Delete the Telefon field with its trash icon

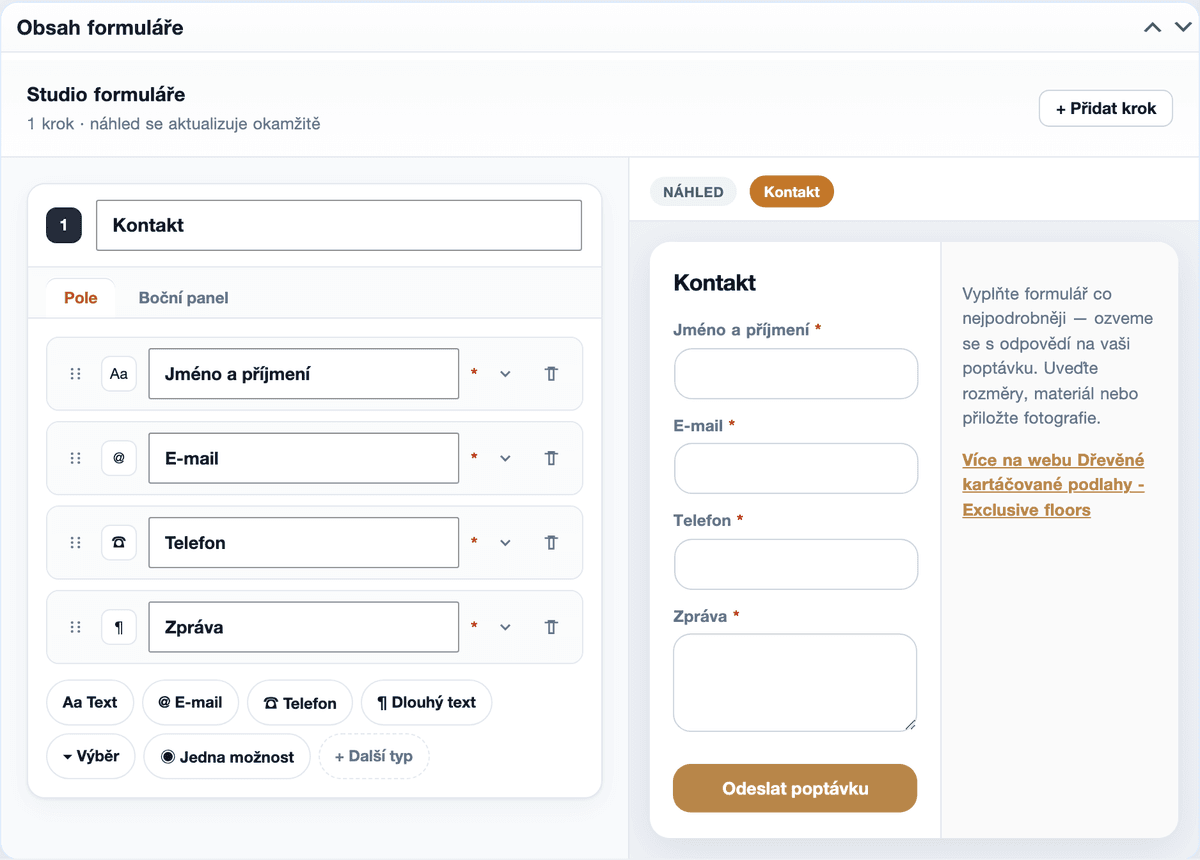coord(551,543)
